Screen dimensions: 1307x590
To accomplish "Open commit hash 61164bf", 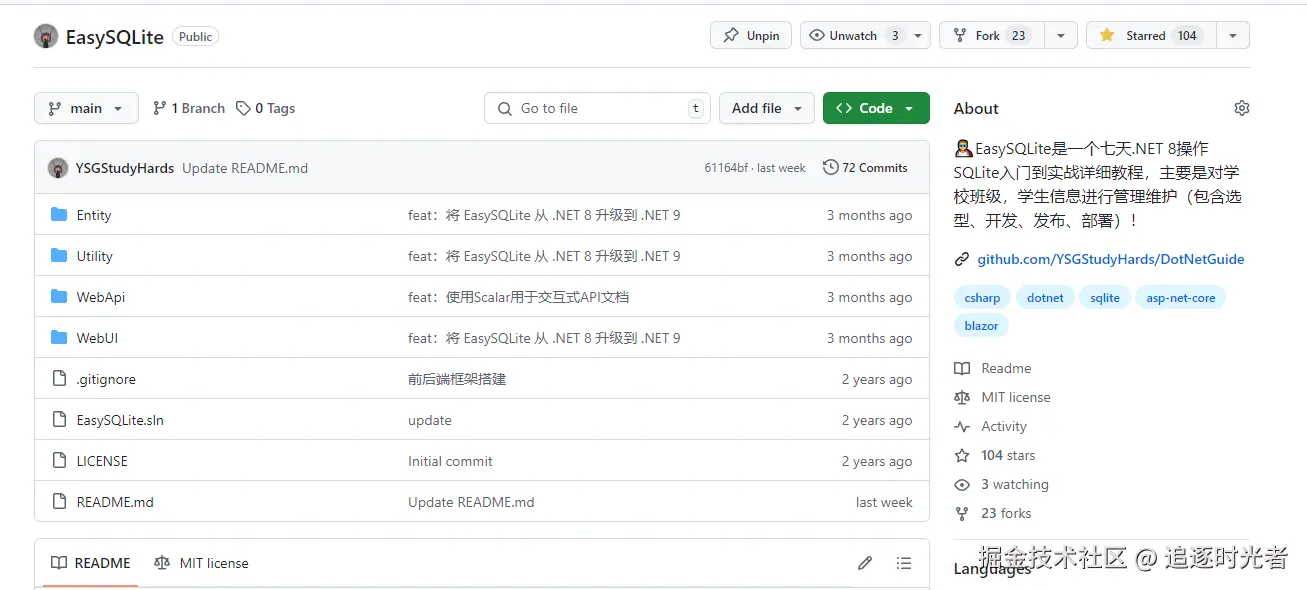I will click(726, 168).
